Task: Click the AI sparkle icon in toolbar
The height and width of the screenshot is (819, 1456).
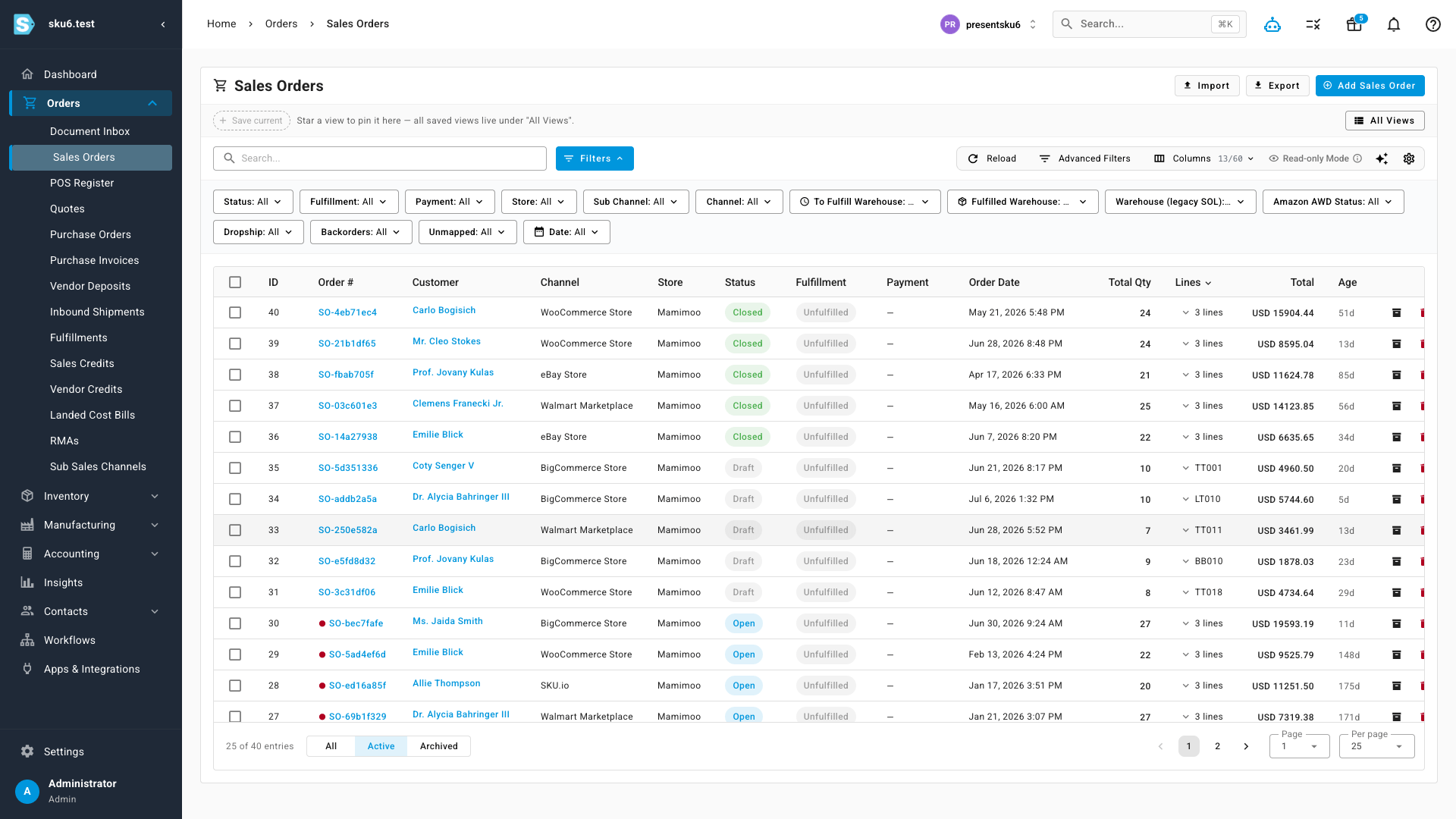Action: pos(1382,158)
